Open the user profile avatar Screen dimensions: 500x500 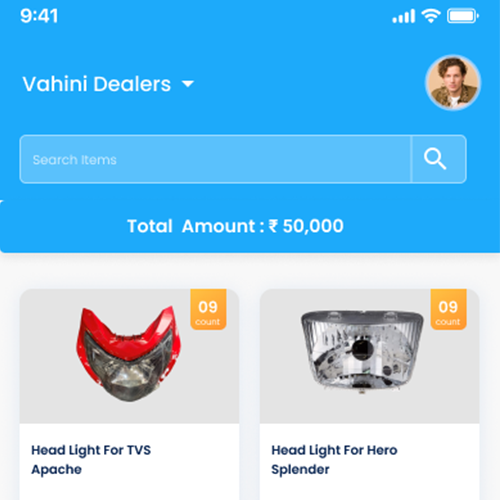[x=453, y=83]
